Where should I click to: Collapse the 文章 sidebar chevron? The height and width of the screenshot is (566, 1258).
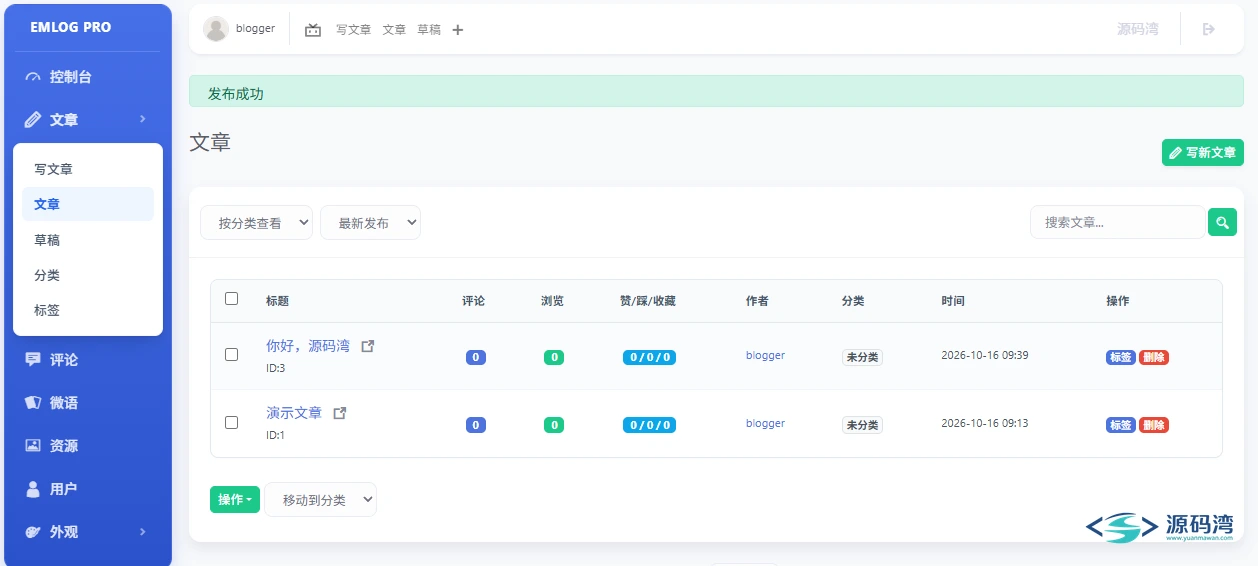[143, 120]
